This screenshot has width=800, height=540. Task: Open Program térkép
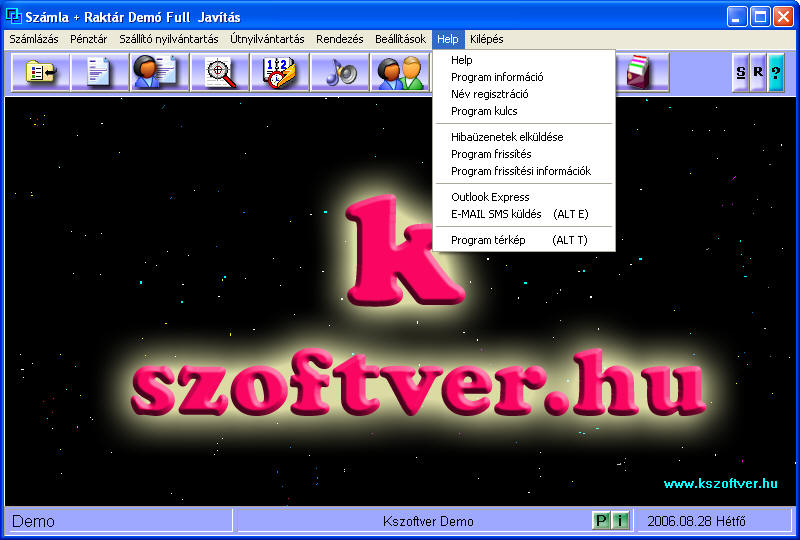click(523, 240)
